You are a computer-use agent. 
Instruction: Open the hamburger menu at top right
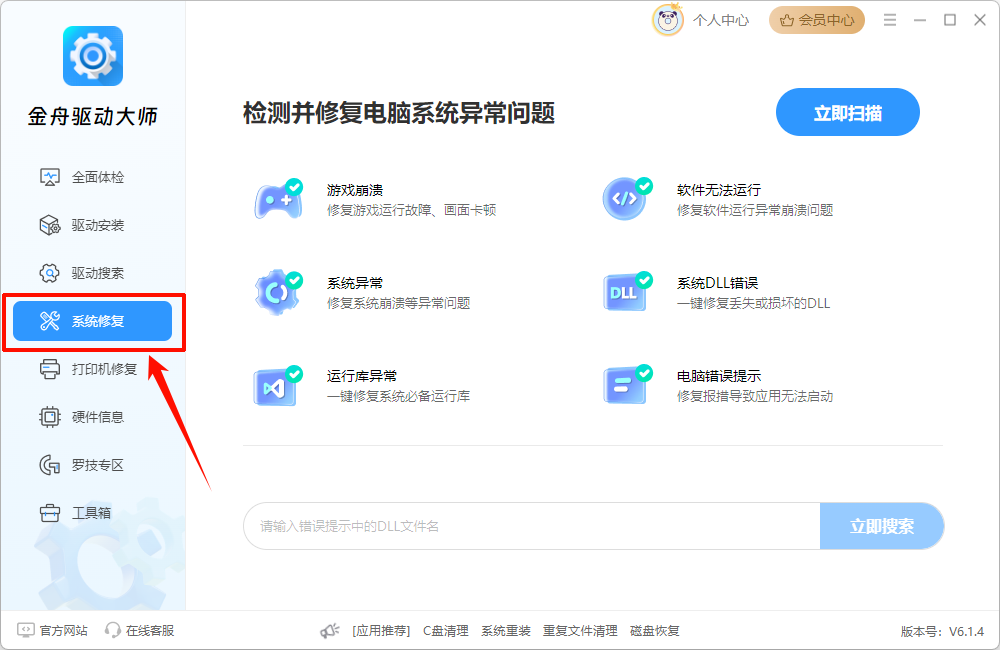(x=889, y=19)
